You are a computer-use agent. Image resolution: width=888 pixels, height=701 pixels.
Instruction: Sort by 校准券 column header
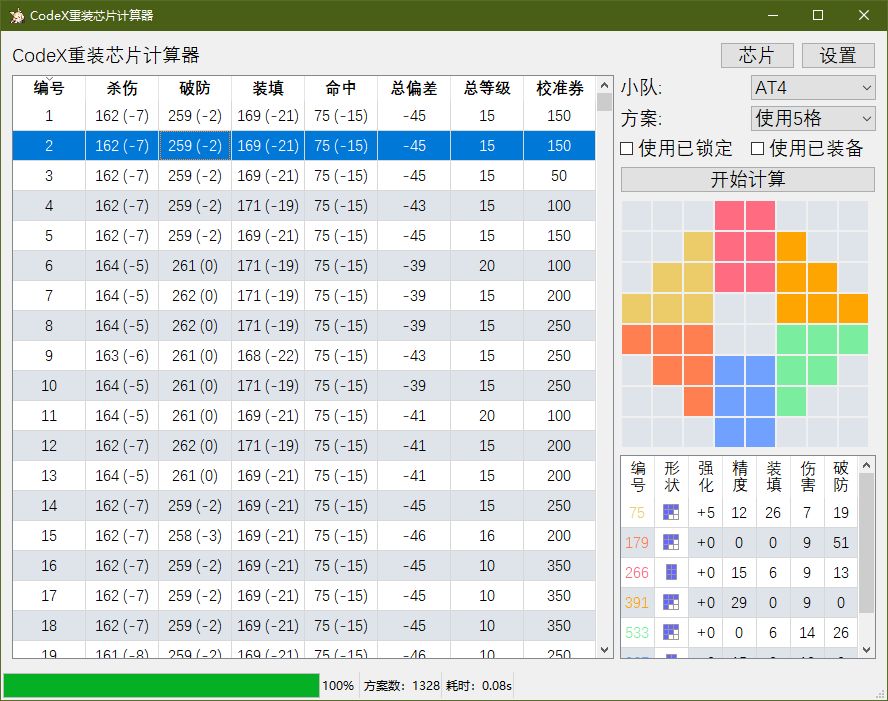(560, 88)
